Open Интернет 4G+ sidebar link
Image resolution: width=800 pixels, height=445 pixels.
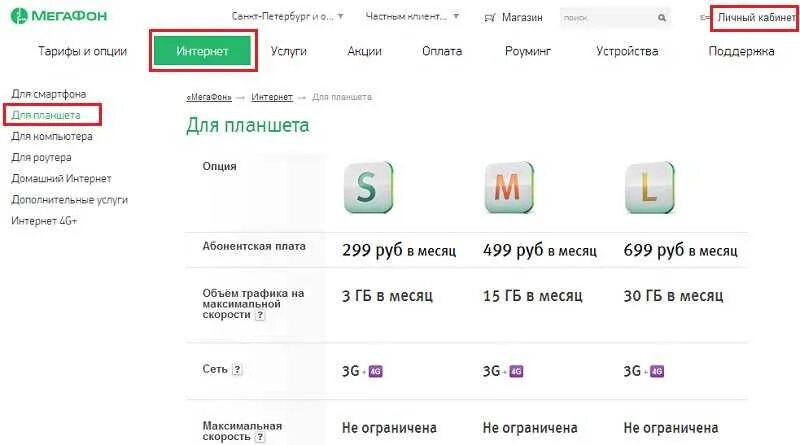click(44, 221)
